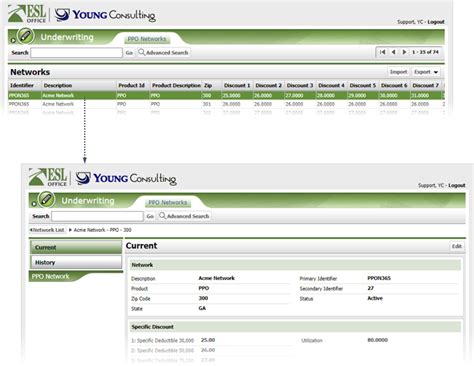This screenshot has width=474, height=366.
Task: Click the Zip Code value 300 in details
Action: coord(203,298)
